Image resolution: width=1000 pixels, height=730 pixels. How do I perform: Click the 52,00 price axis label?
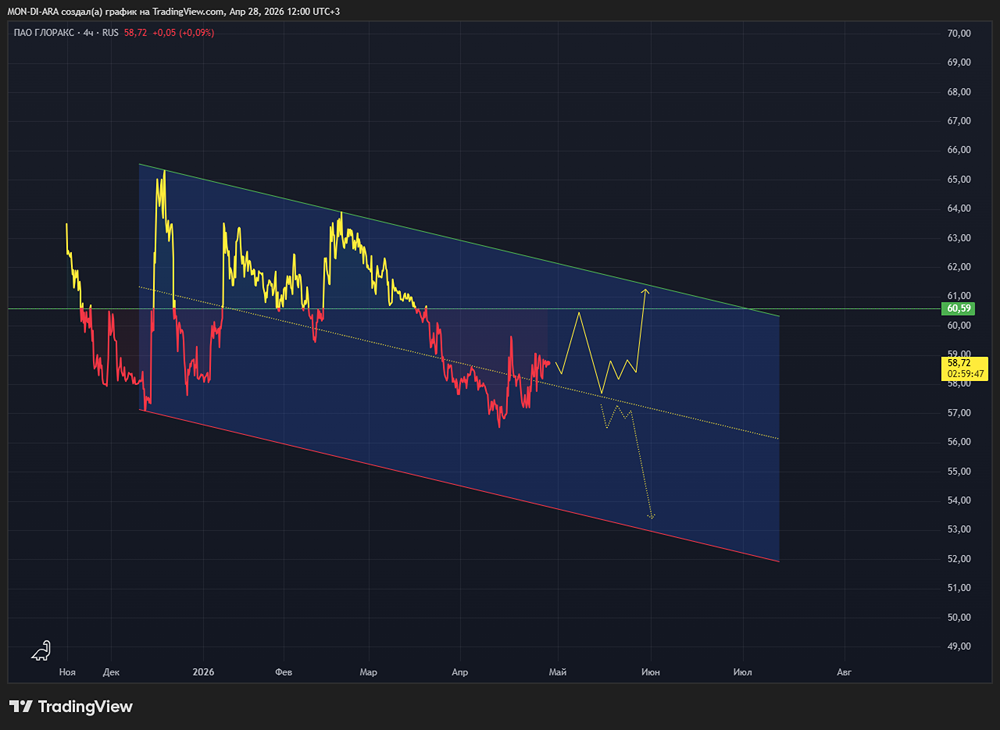click(959, 558)
